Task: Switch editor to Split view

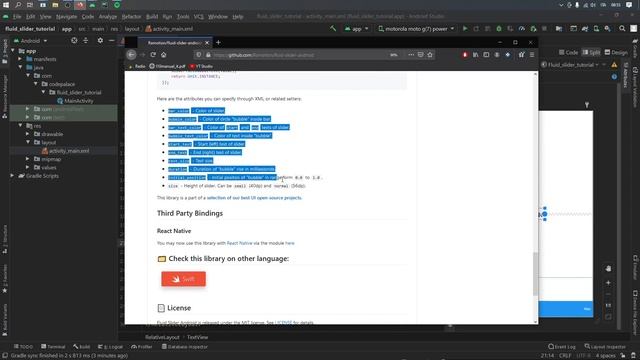Action: pyautogui.click(x=591, y=52)
